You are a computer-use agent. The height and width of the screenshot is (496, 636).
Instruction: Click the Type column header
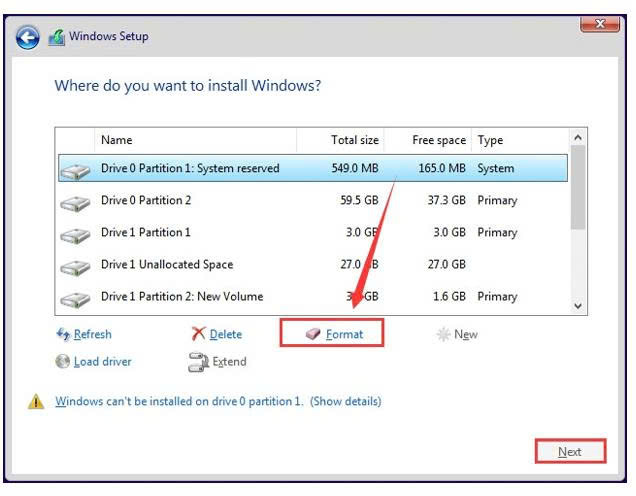(x=520, y=140)
